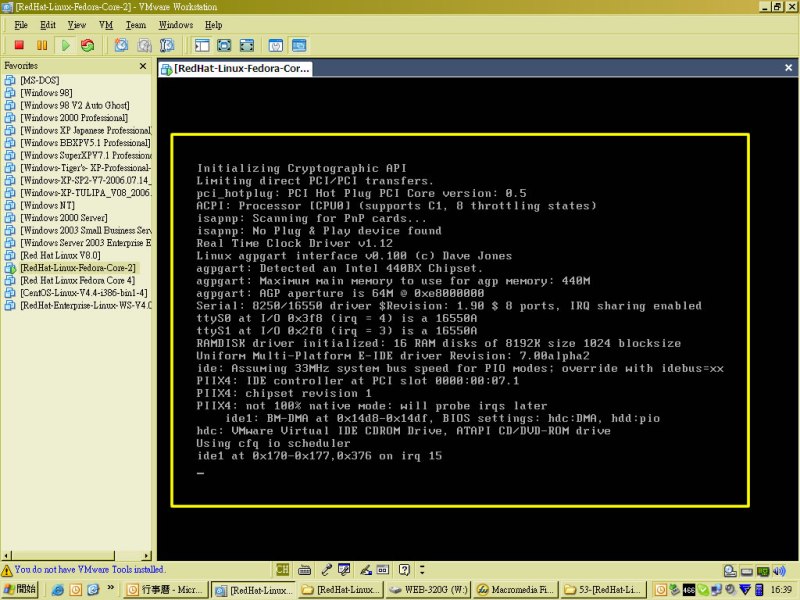Close the Favorites sidebar panel
The width and height of the screenshot is (800, 600).
pyautogui.click(x=143, y=66)
